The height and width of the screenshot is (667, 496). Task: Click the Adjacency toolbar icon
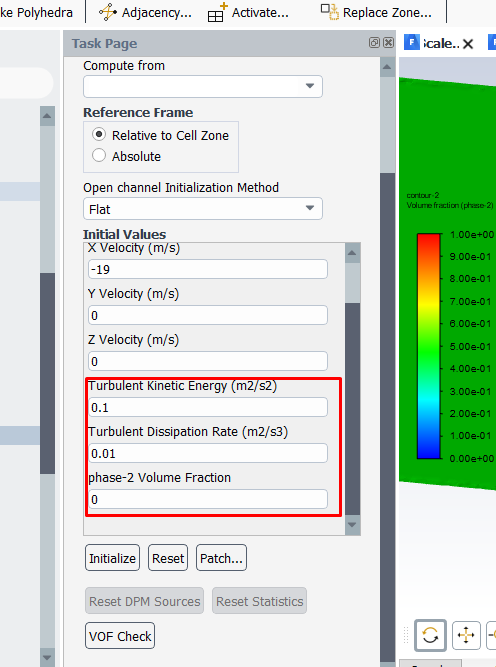pos(108,13)
